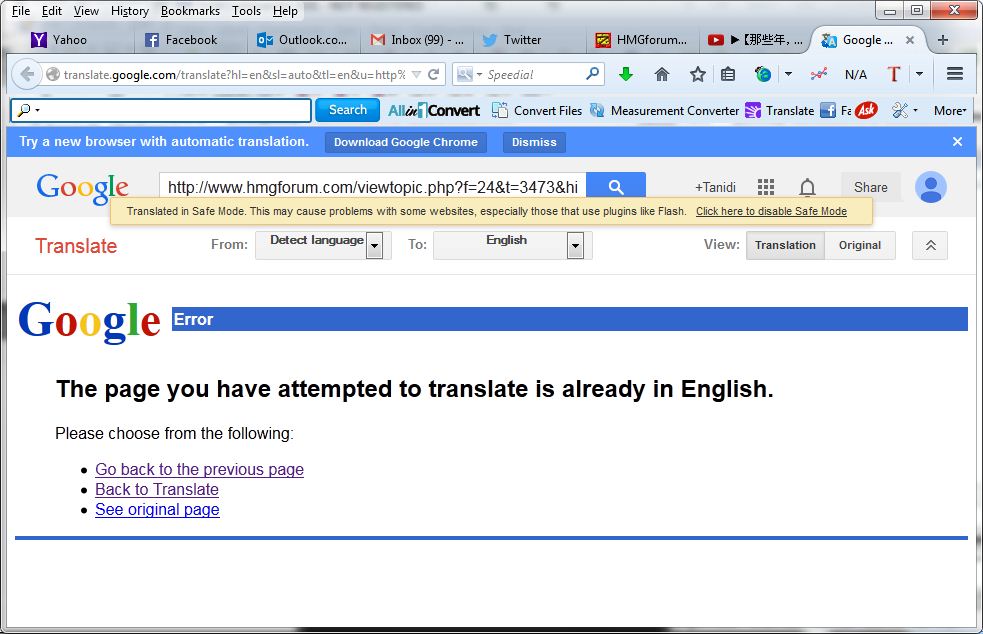
Task: Switch to the HMGforum tab
Action: [643, 40]
